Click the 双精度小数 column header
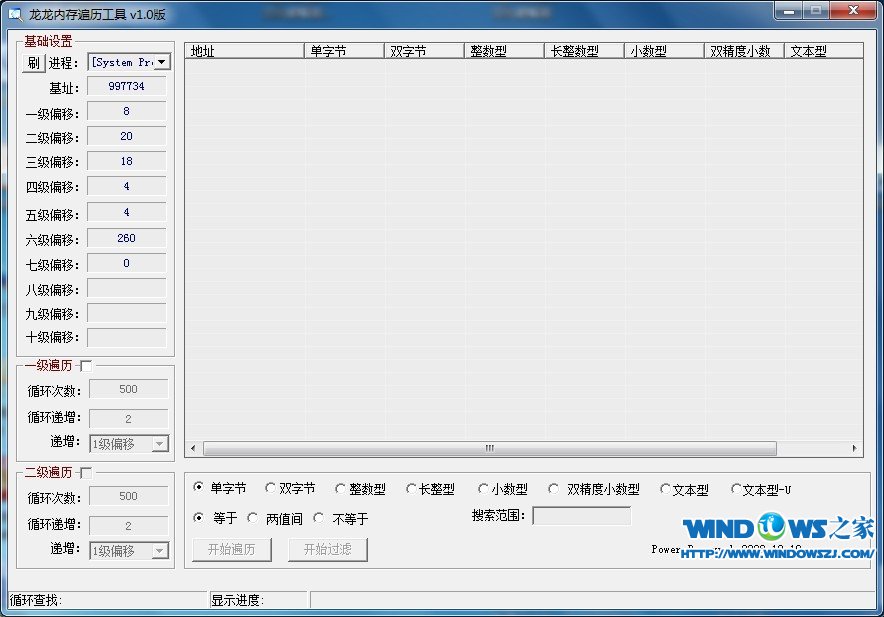Viewport: 884px width, 617px height. click(743, 51)
